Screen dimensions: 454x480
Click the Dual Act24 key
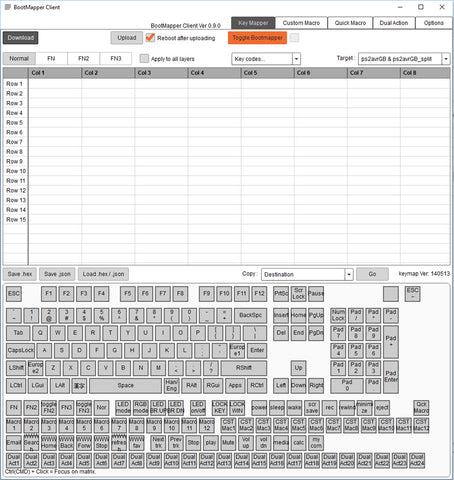click(417, 460)
